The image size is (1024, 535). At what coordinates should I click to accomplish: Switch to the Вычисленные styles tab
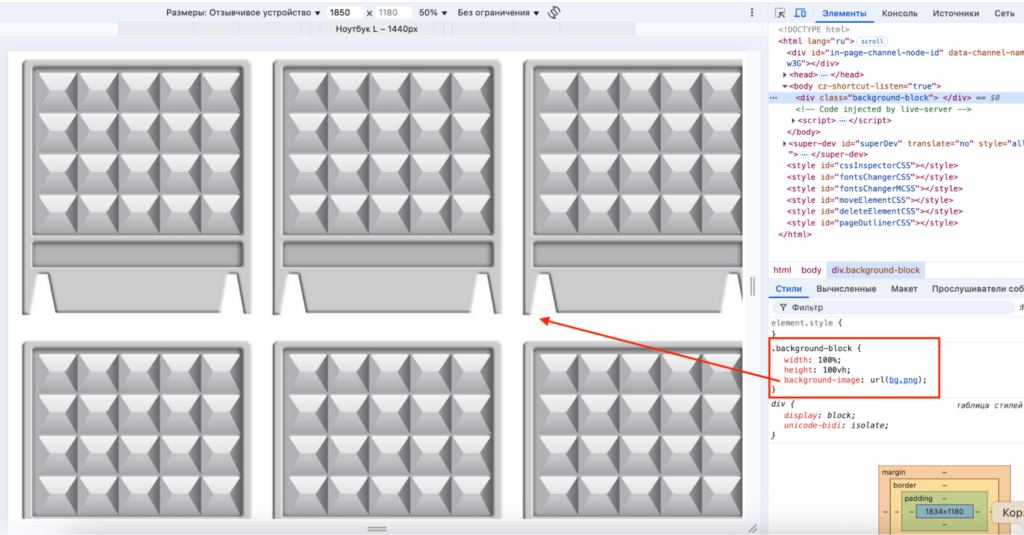click(846, 289)
